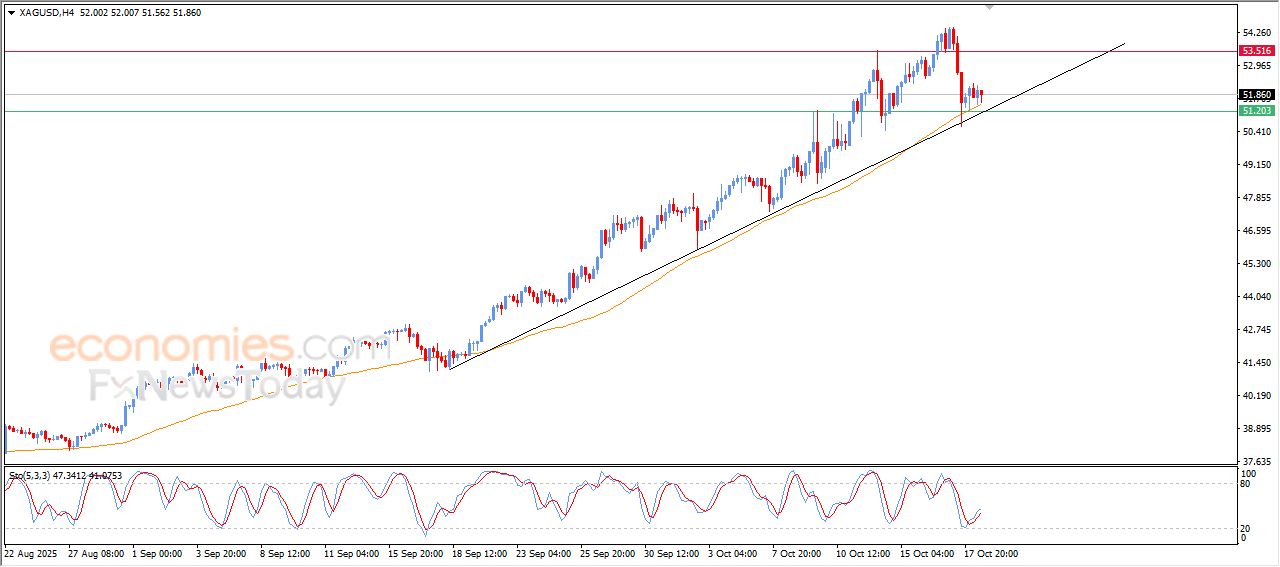Click the triangle arrow before XAGUSD,H4
This screenshot has height=567, width=1280.
click(11, 13)
